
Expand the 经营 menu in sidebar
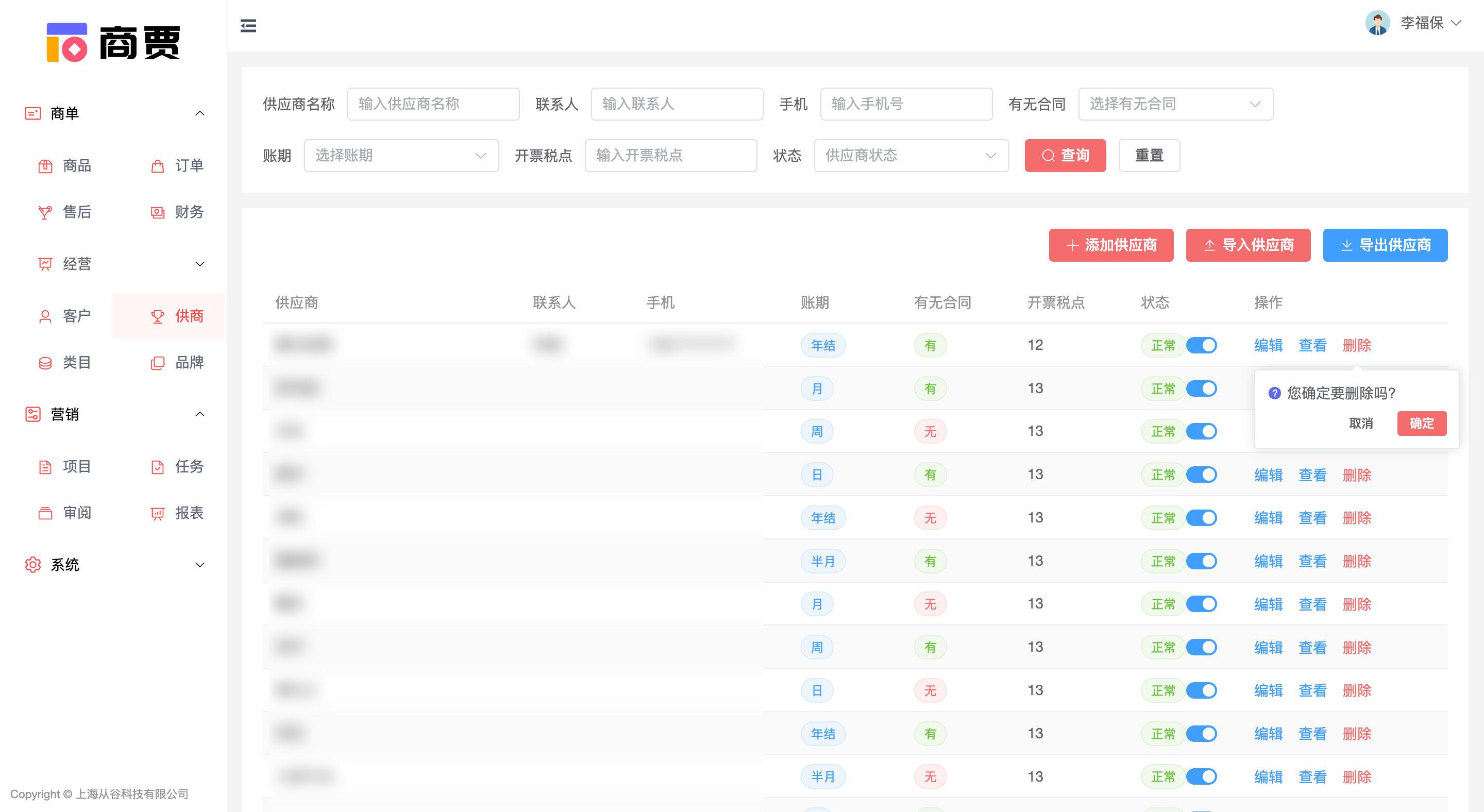click(x=77, y=263)
